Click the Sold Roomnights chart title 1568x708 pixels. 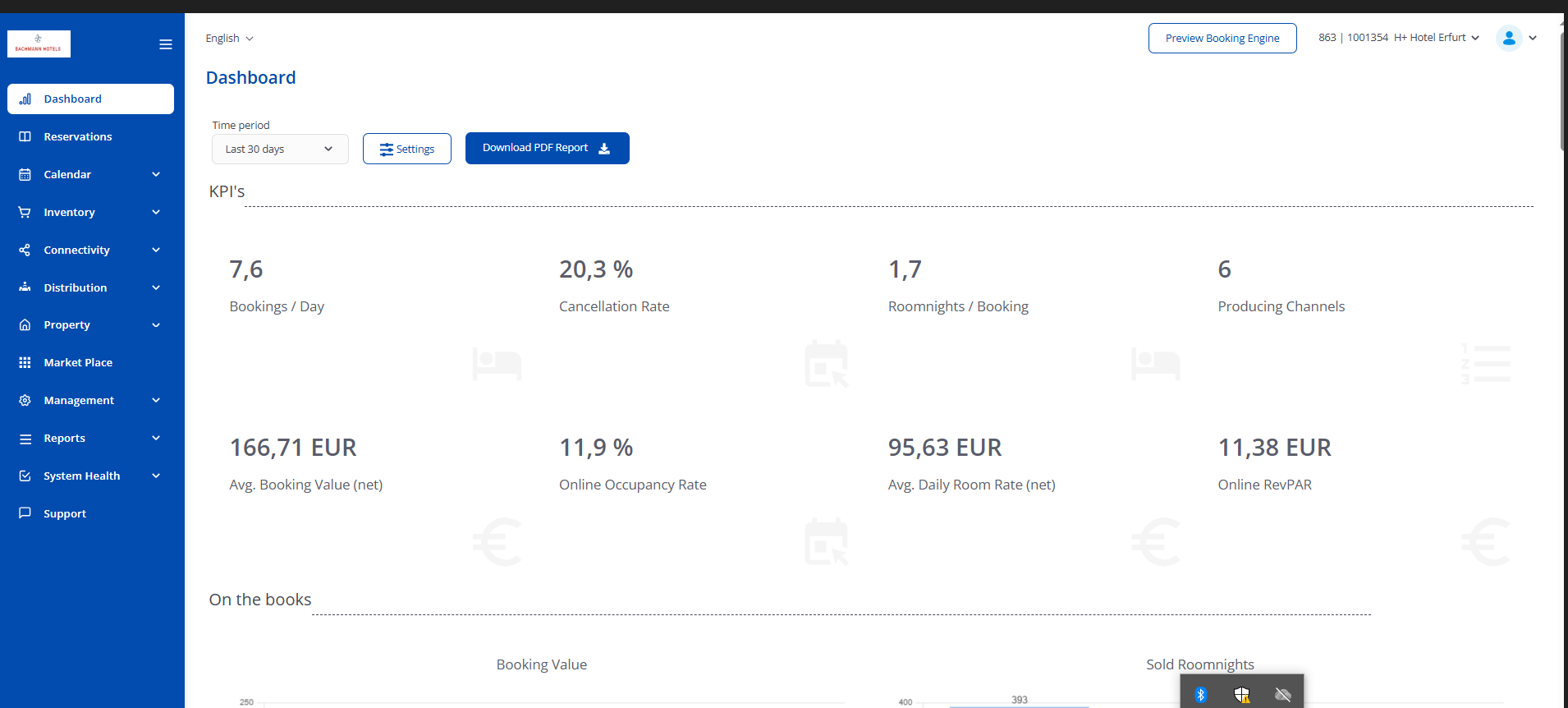click(1200, 664)
